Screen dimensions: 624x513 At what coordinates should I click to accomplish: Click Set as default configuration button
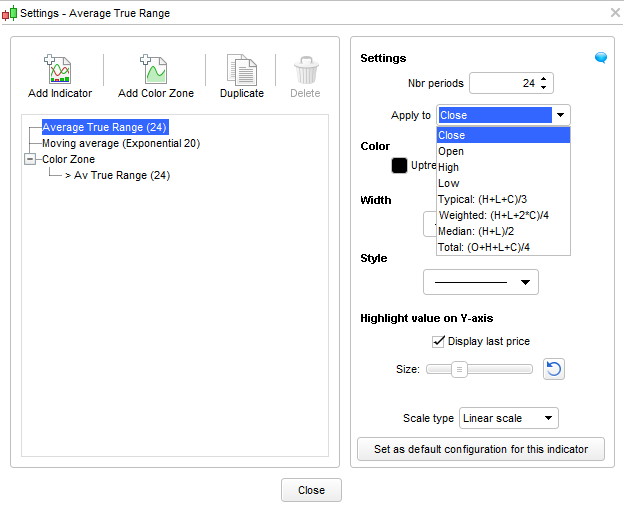click(481, 449)
